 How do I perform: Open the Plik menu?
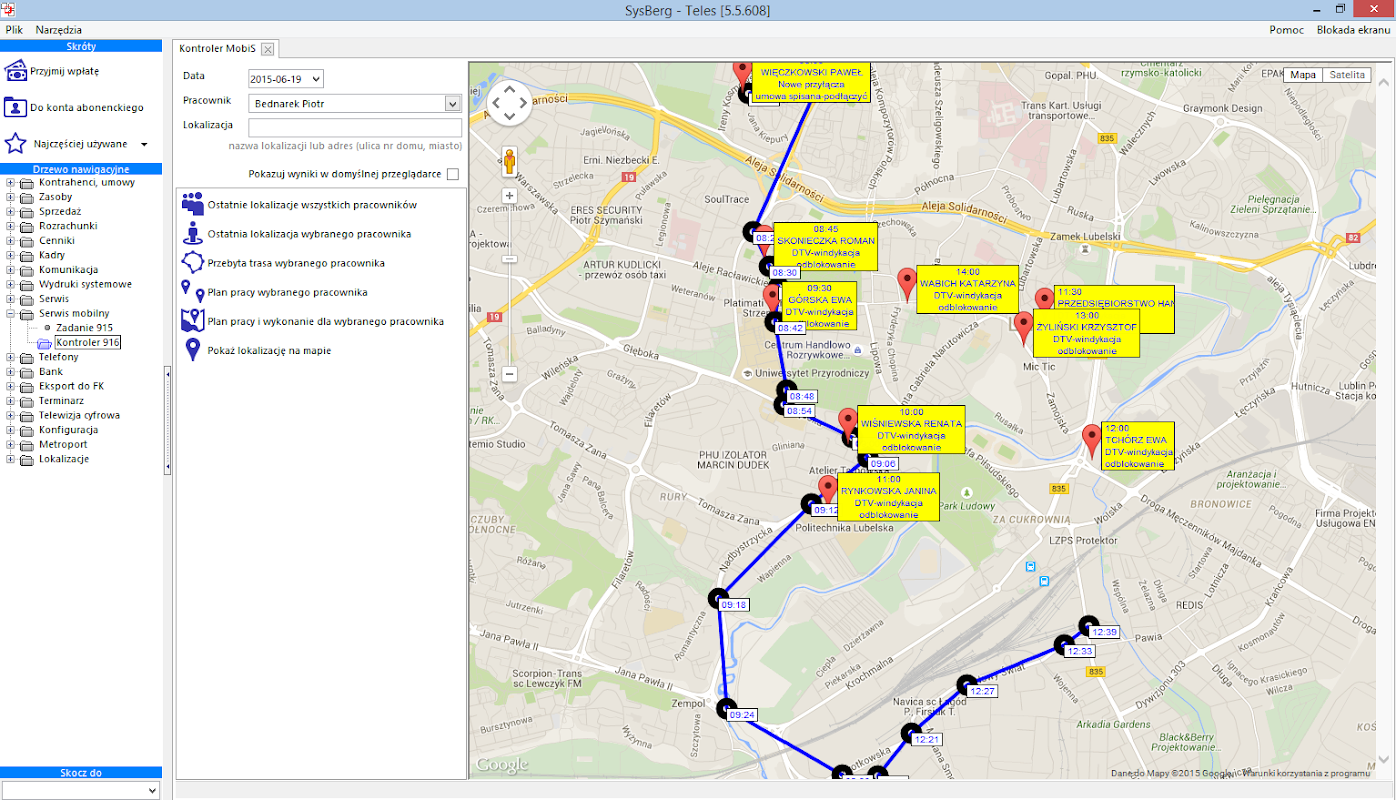tap(14, 30)
